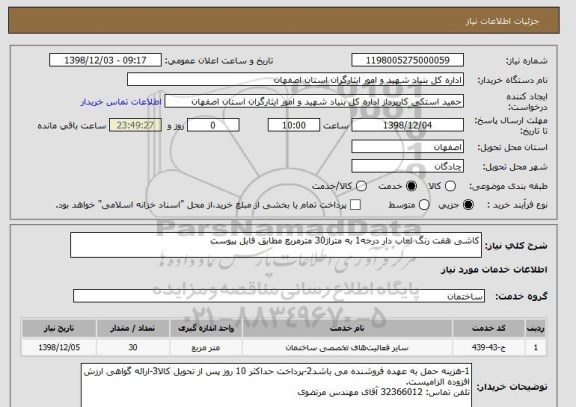
Task: Click the deadline hour field 10:00
Action: tap(294, 125)
